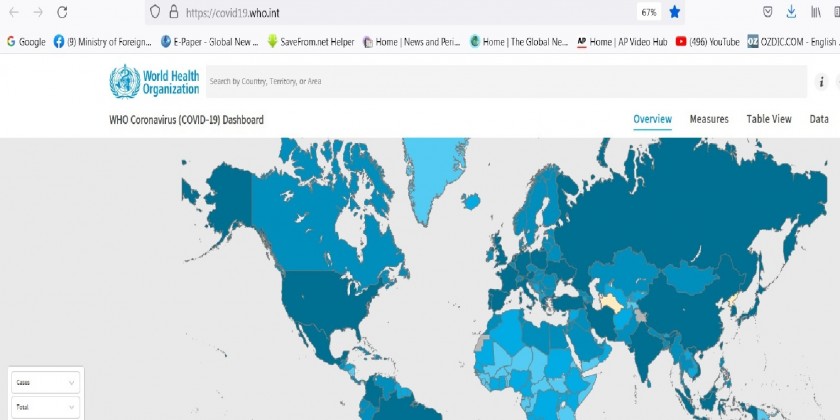Click the 67% zoom level indicator
Image resolution: width=840 pixels, height=420 pixels.
click(x=648, y=12)
